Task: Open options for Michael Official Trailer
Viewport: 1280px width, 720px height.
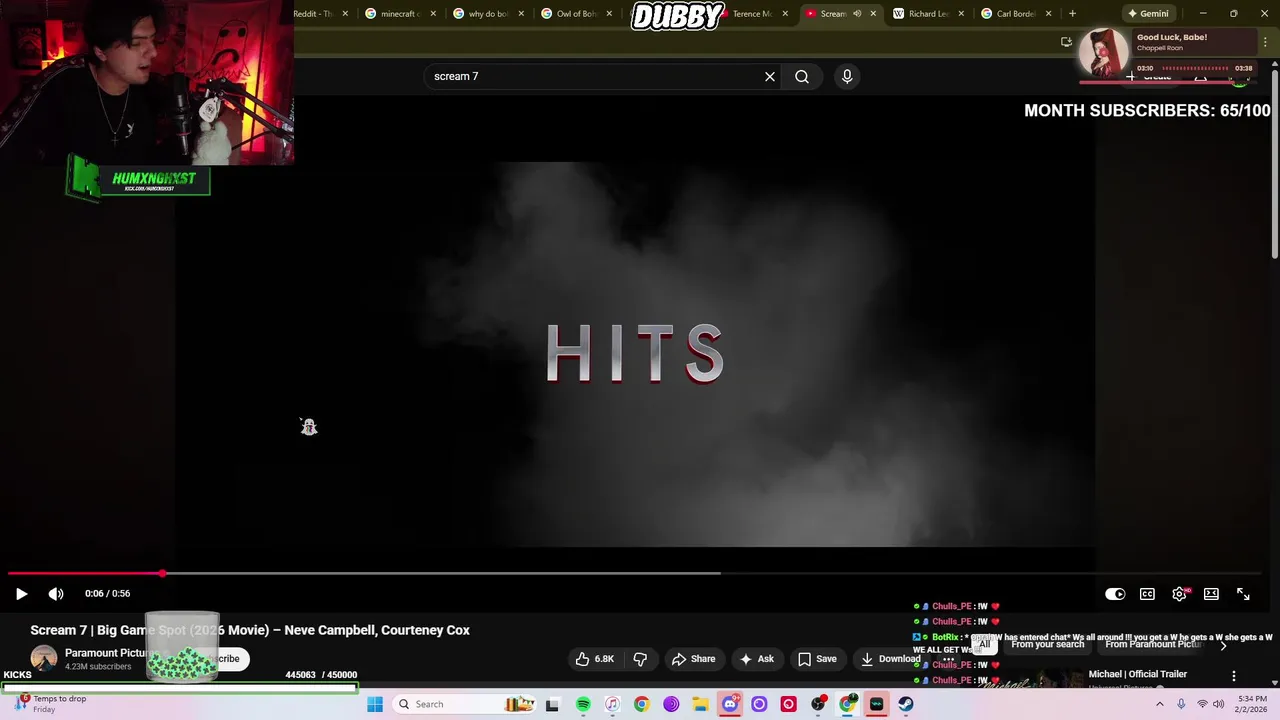Action: tap(1234, 676)
